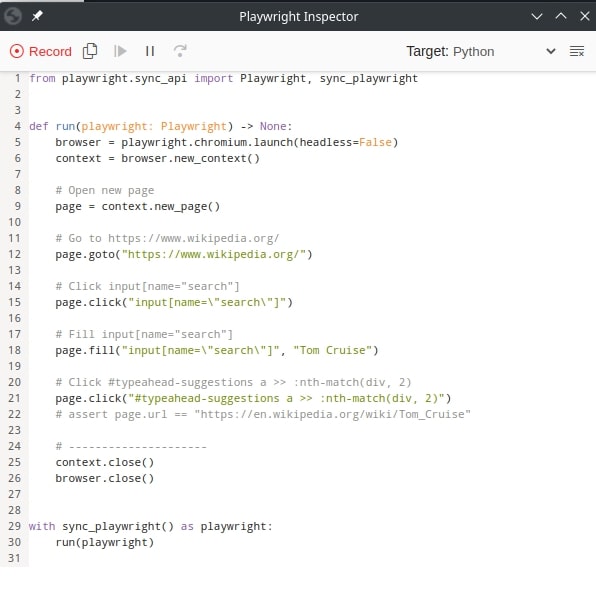Screen dimensions: 596x616
Task: Close the Playwright Inspector window
Action: pos(585,16)
